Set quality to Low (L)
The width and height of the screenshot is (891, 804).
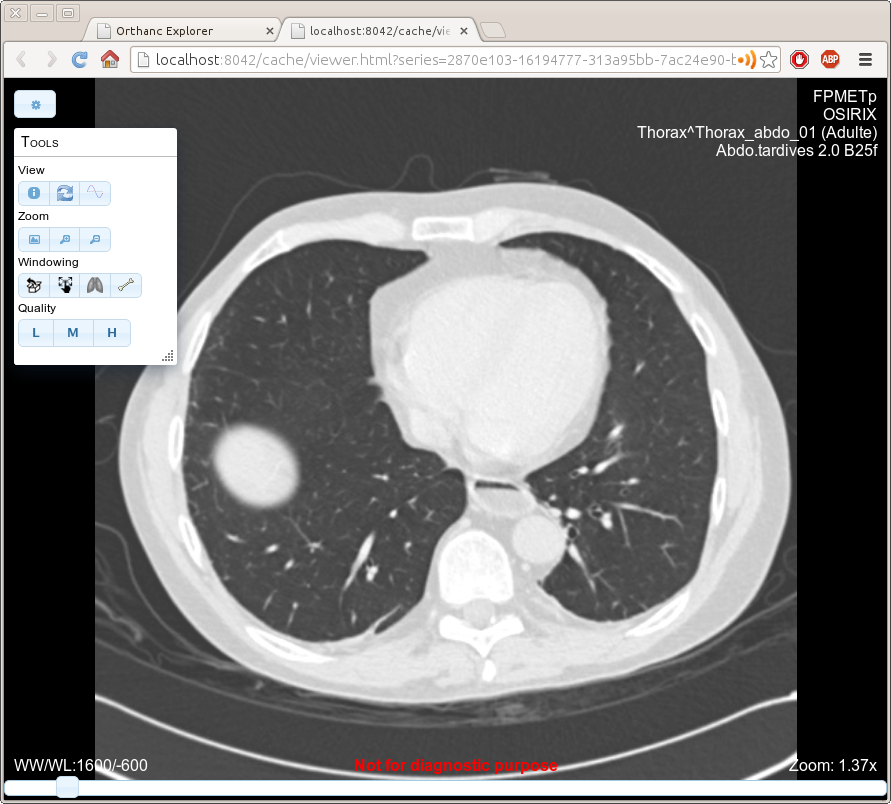tap(36, 333)
